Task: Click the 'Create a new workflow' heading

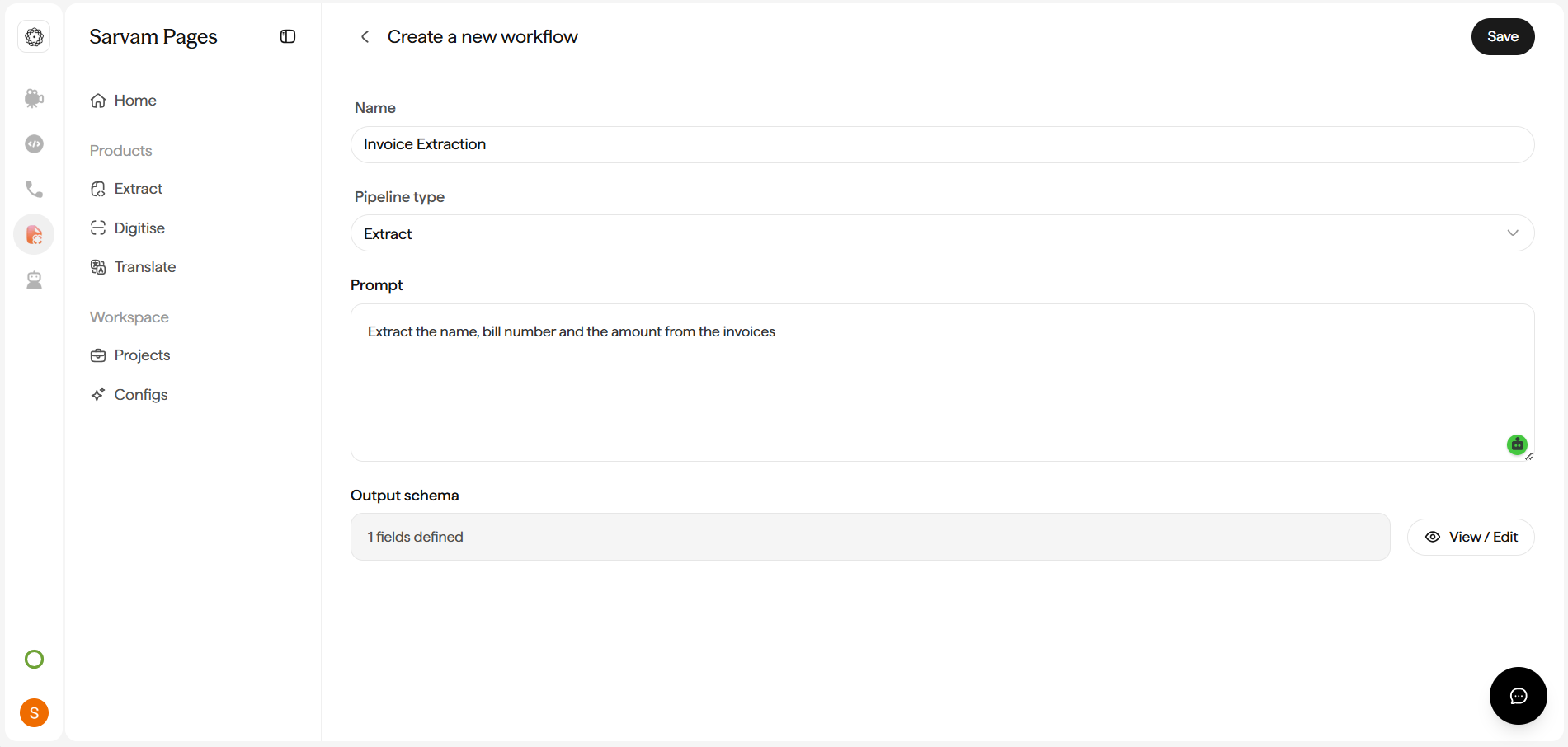Action: click(483, 36)
